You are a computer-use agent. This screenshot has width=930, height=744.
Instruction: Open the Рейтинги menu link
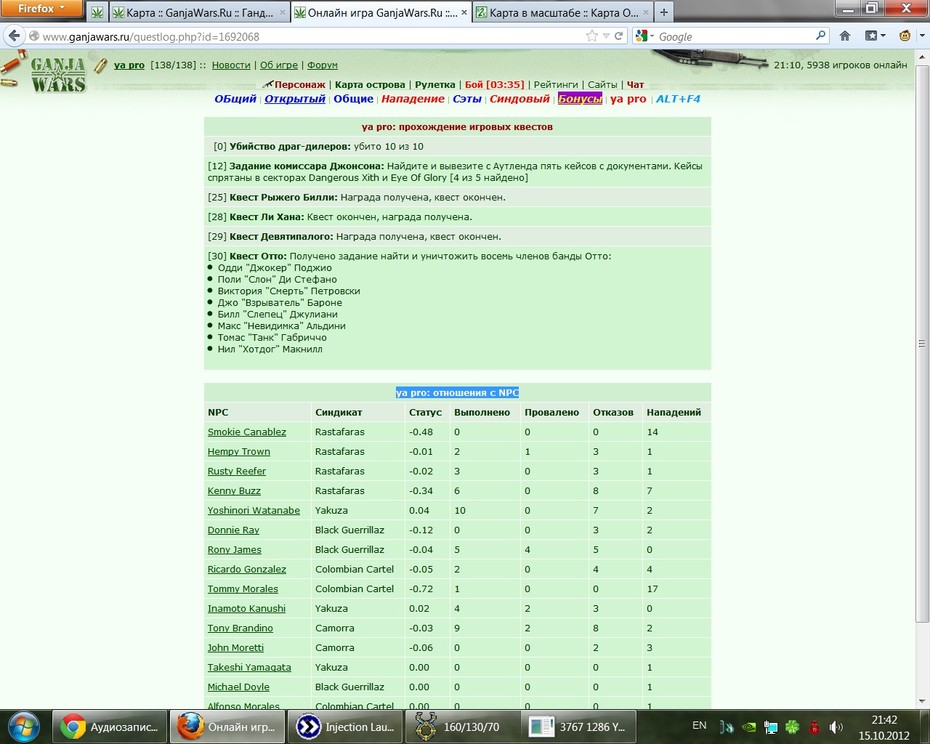pos(556,84)
